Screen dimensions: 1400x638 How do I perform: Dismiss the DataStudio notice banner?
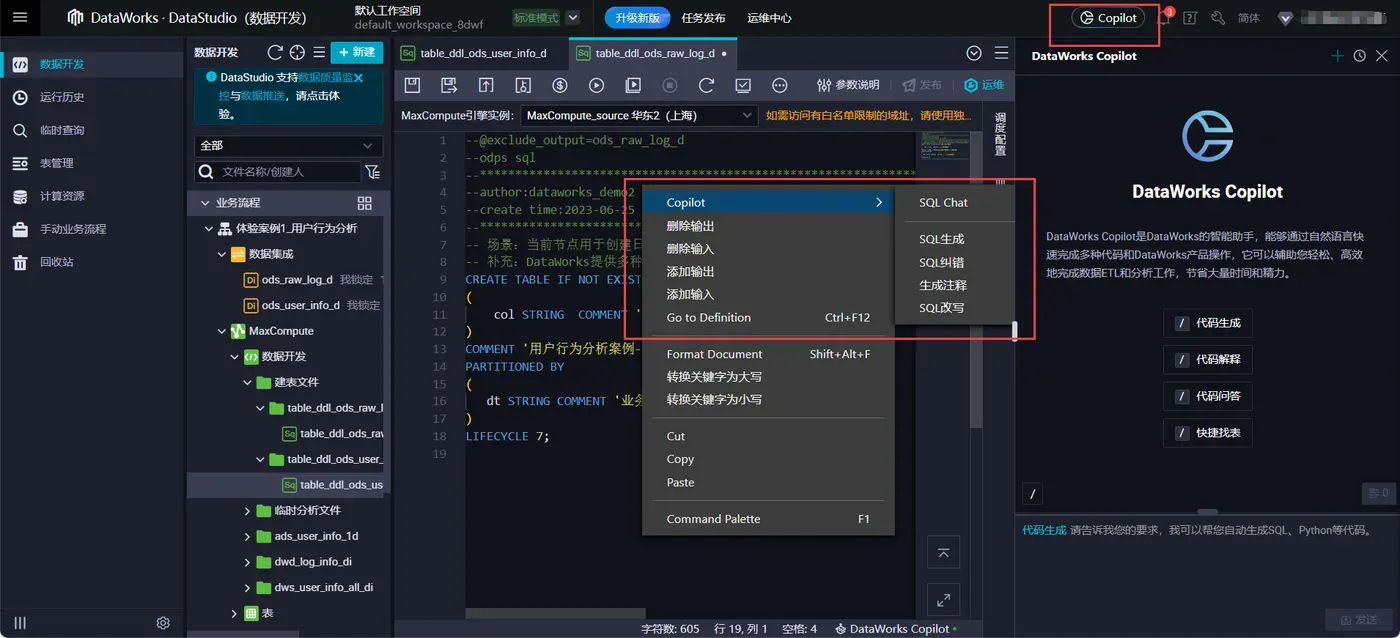359,77
